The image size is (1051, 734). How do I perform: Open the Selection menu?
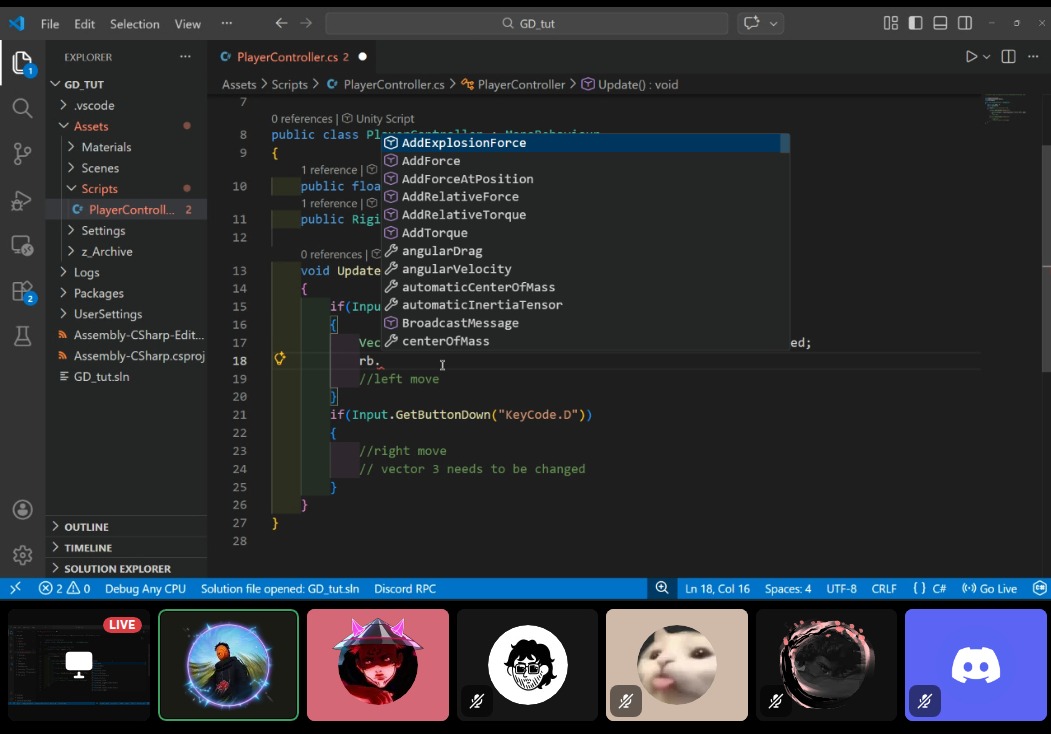pos(135,24)
